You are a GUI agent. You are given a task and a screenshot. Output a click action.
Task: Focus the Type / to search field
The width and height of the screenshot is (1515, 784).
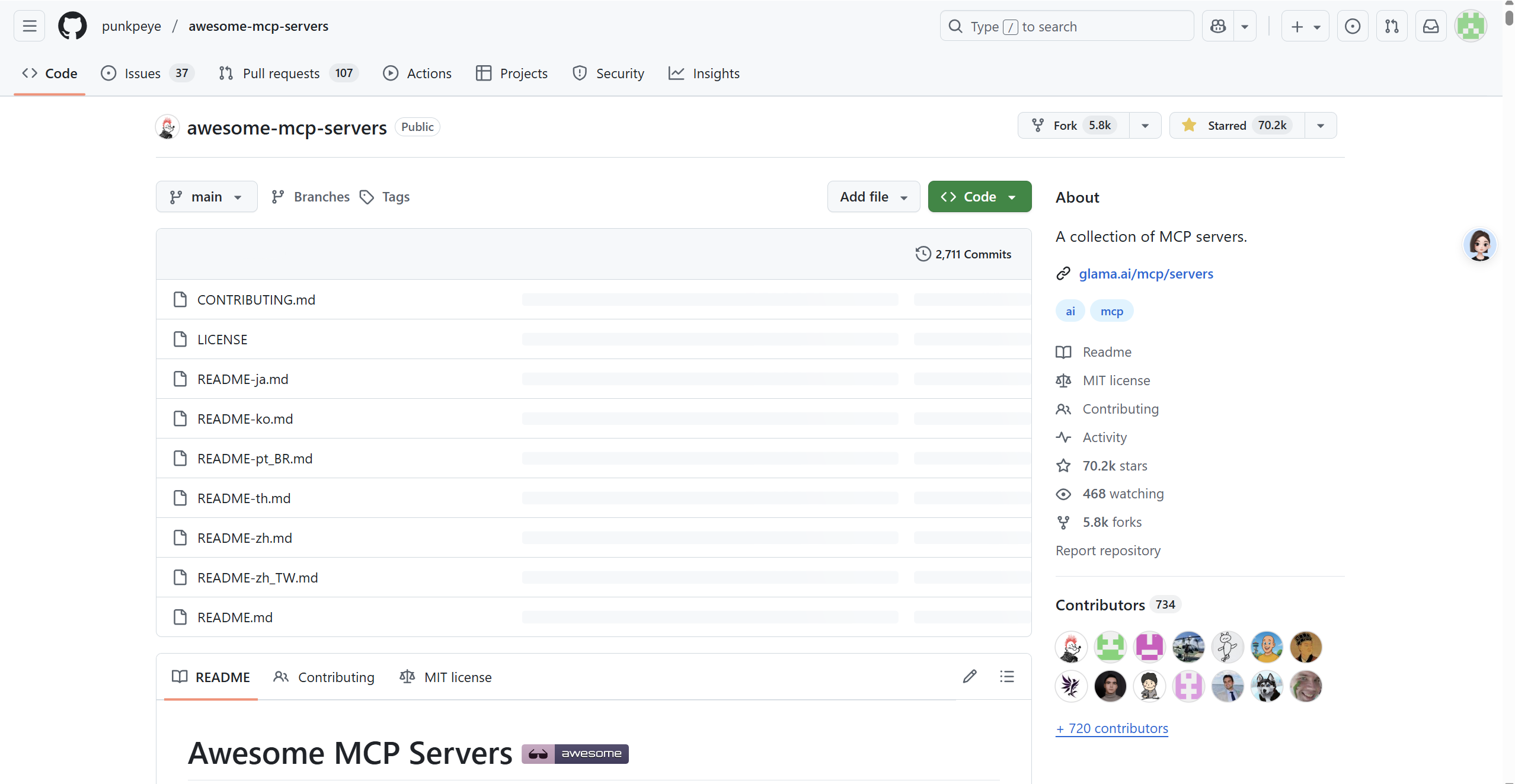click(1067, 27)
